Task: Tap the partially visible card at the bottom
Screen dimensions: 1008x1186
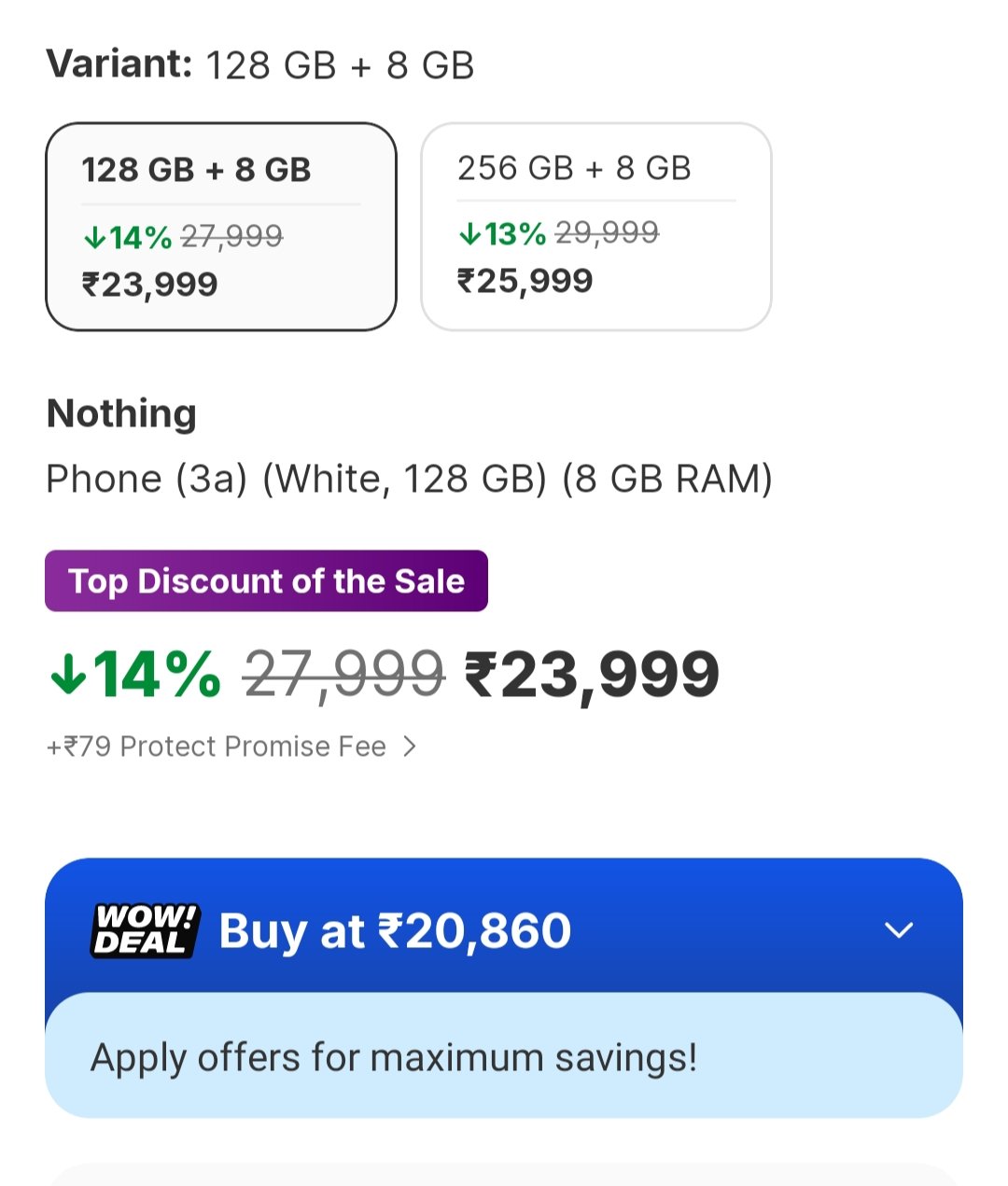Action: (504, 1174)
